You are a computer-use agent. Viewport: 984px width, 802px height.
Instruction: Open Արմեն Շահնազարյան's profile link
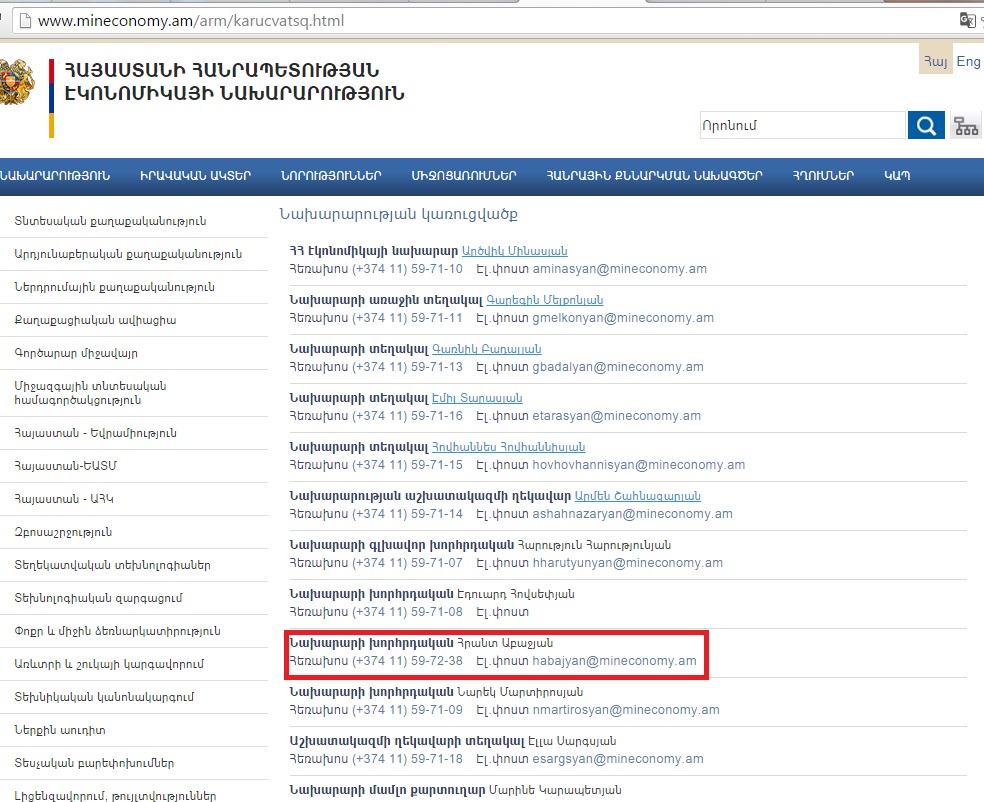pyautogui.click(x=638, y=496)
